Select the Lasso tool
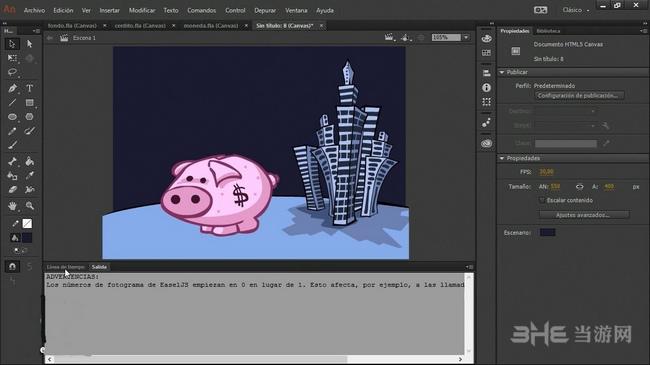Image resolution: width=650 pixels, height=365 pixels. point(12,72)
